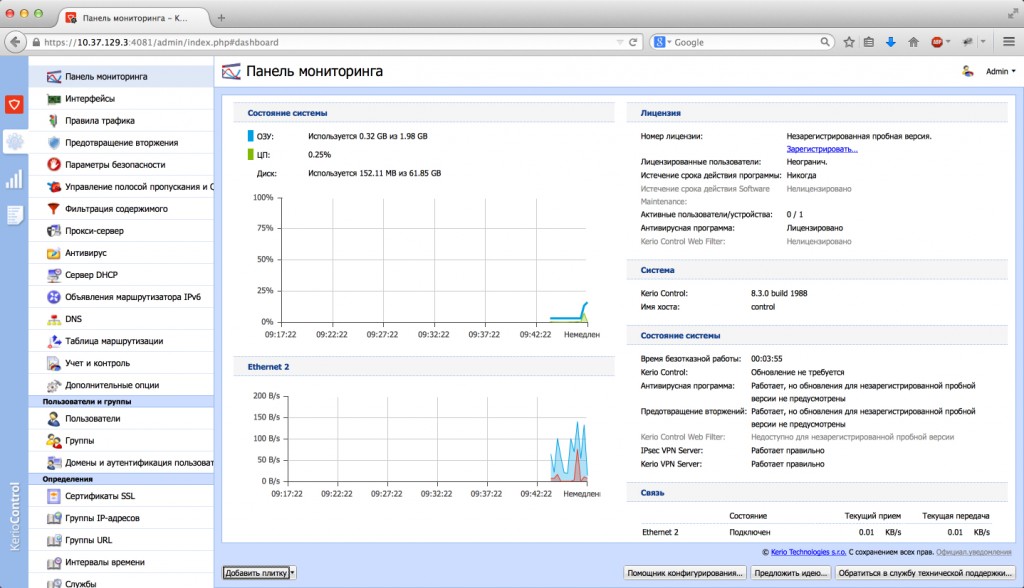Screen dimensions: 1024x588
Task: Open the browser hamburger menu
Action: click(x=1009, y=42)
